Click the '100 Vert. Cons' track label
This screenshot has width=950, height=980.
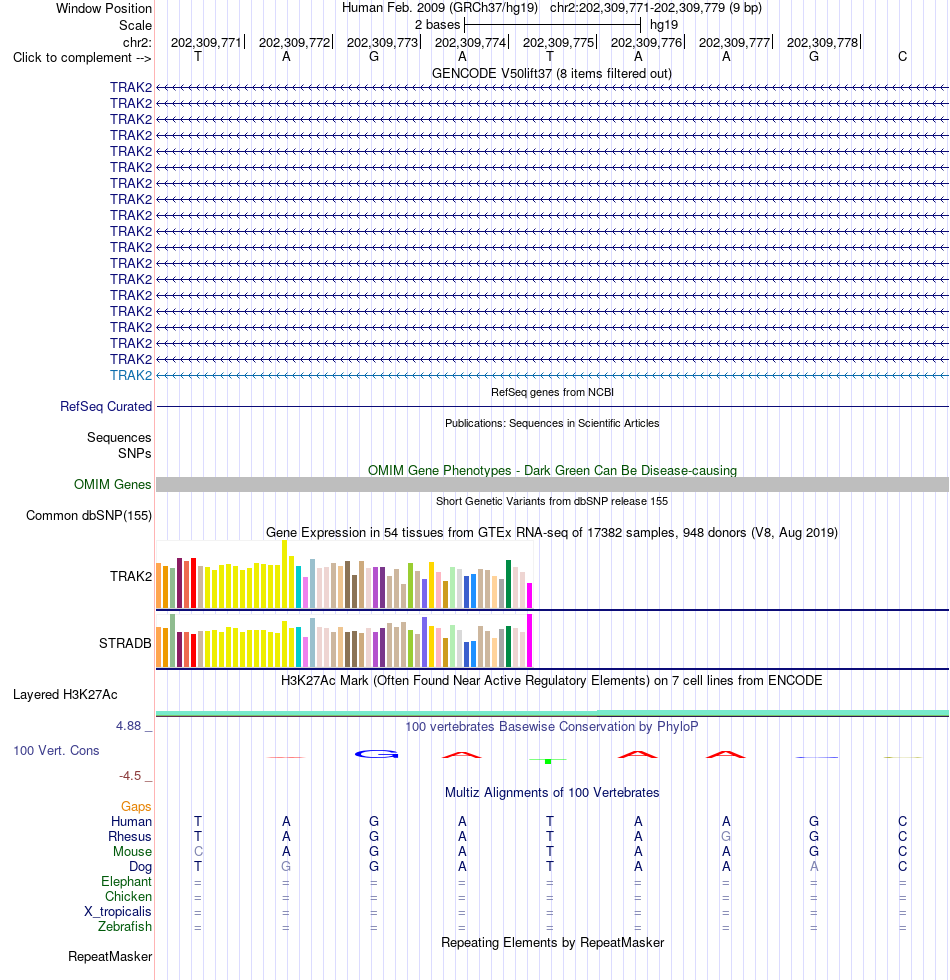(56, 751)
